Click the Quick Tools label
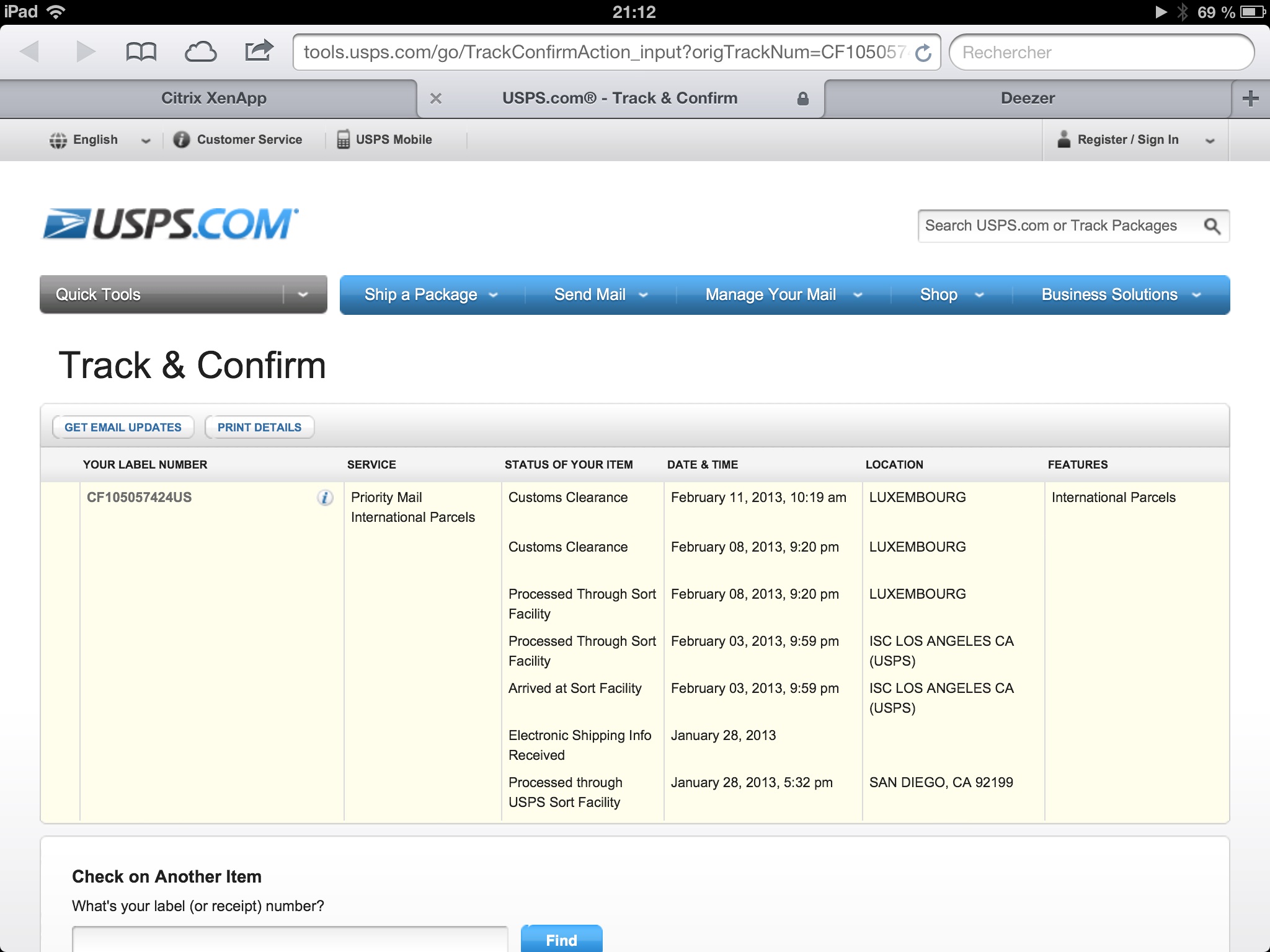This screenshot has width=1270, height=952. coord(98,295)
